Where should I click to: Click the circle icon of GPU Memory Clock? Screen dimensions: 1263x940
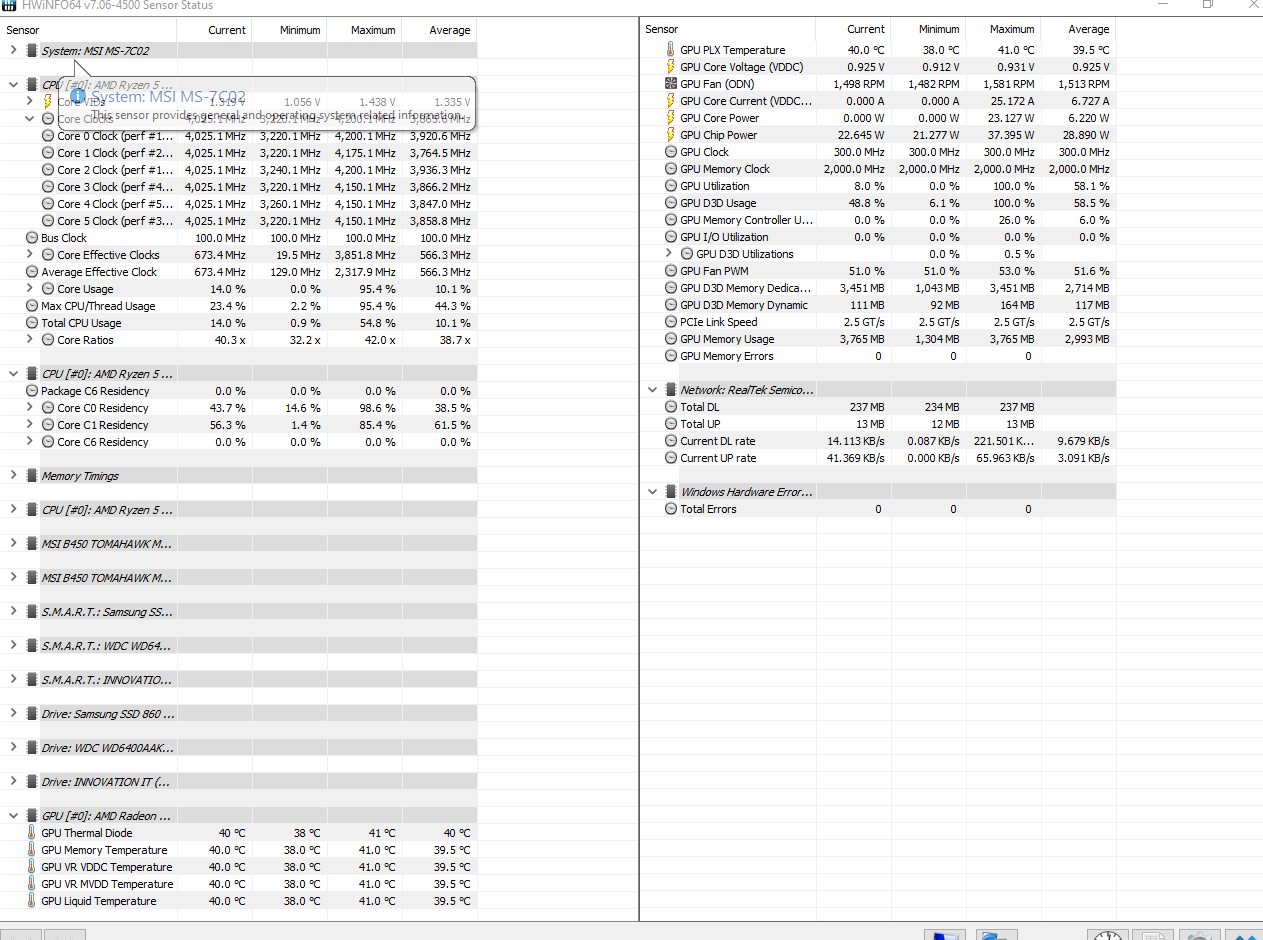(x=671, y=169)
